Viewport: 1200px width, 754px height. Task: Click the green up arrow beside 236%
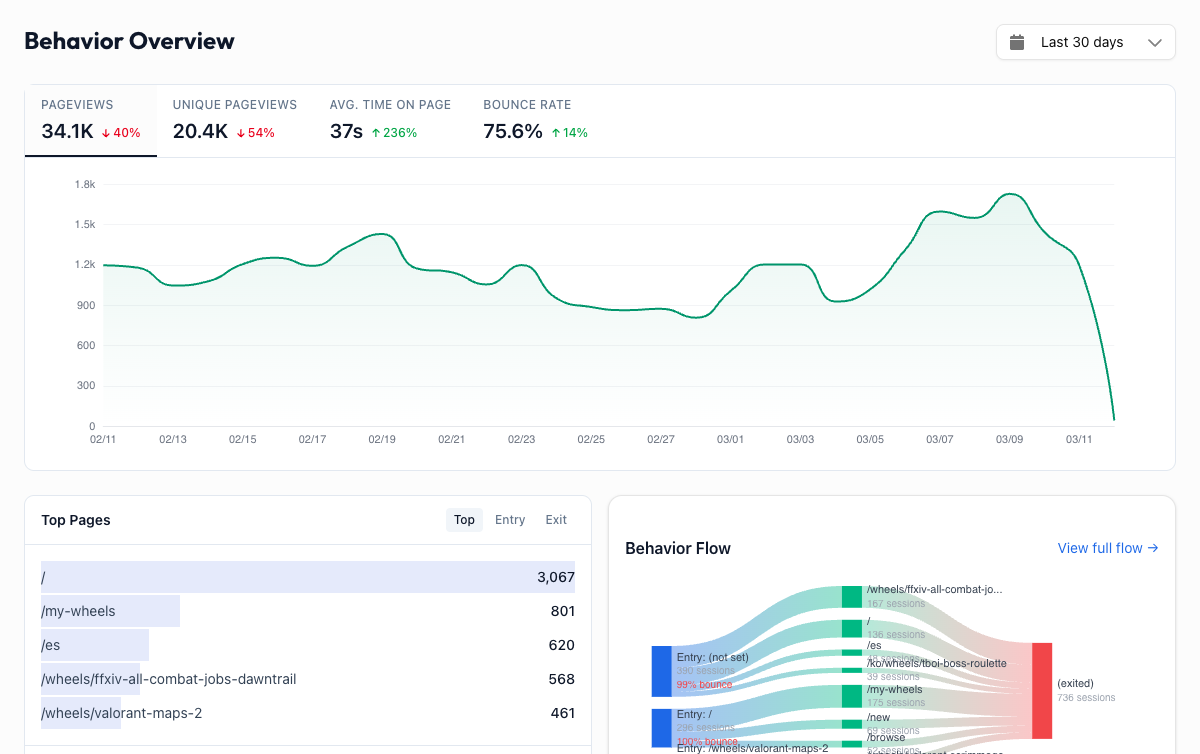click(375, 133)
